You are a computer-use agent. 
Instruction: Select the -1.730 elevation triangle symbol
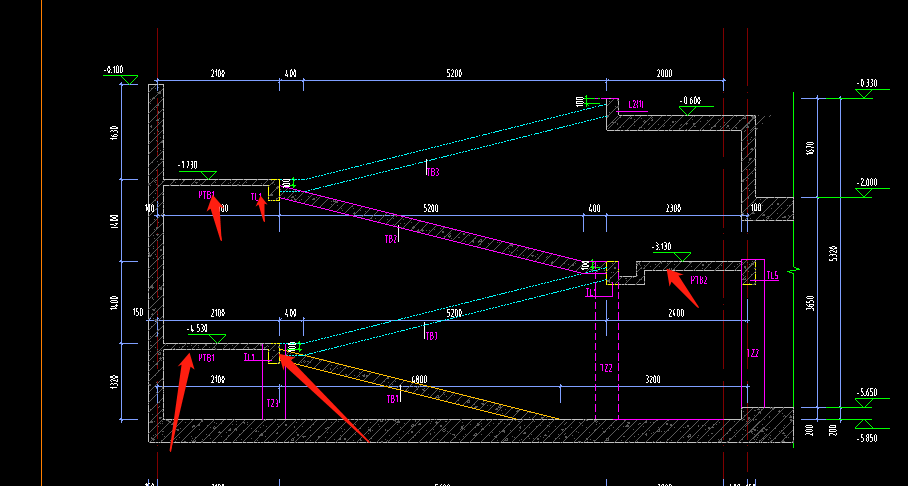(209, 174)
